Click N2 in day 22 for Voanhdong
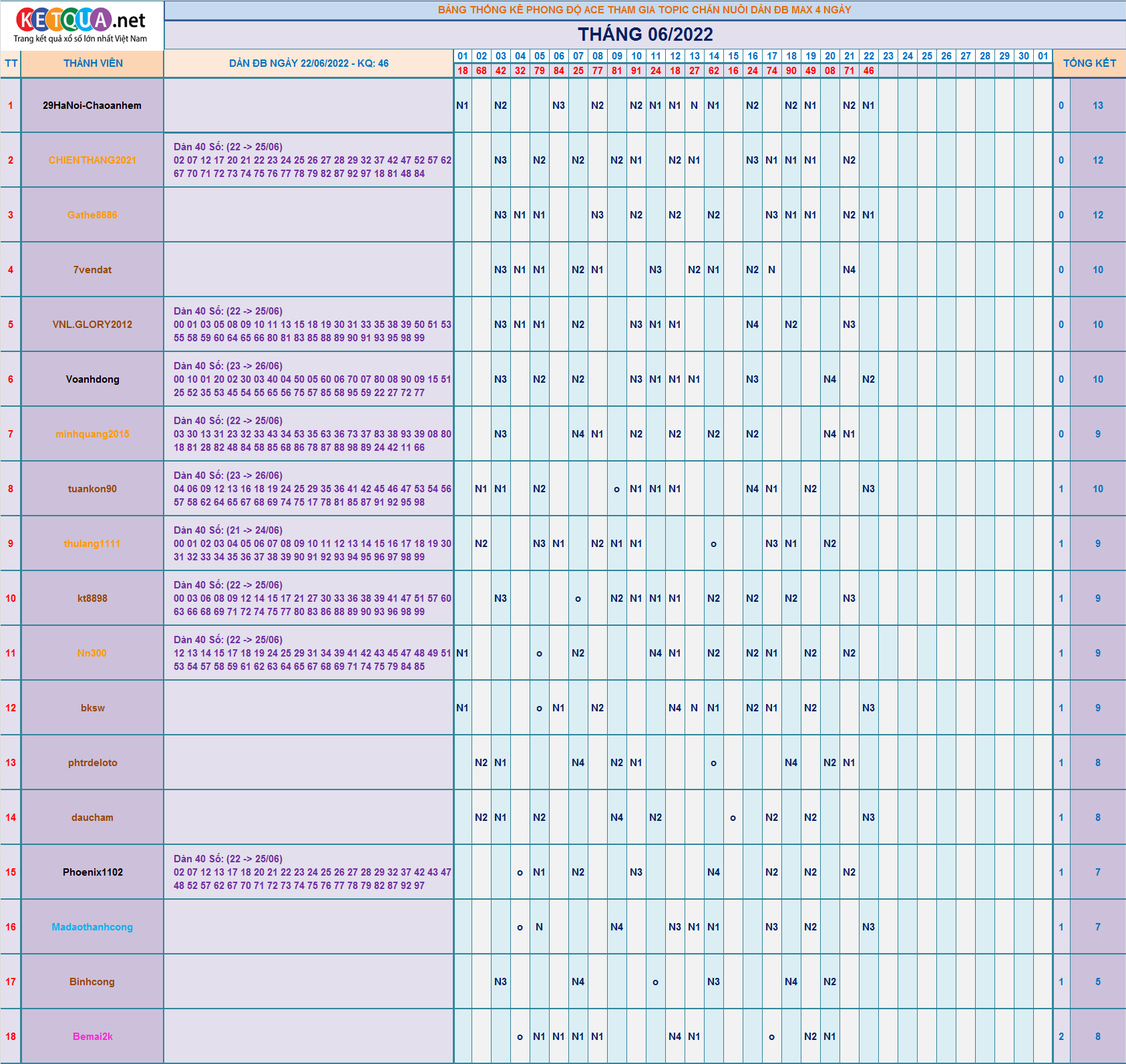The image size is (1126, 1064). 868,379
